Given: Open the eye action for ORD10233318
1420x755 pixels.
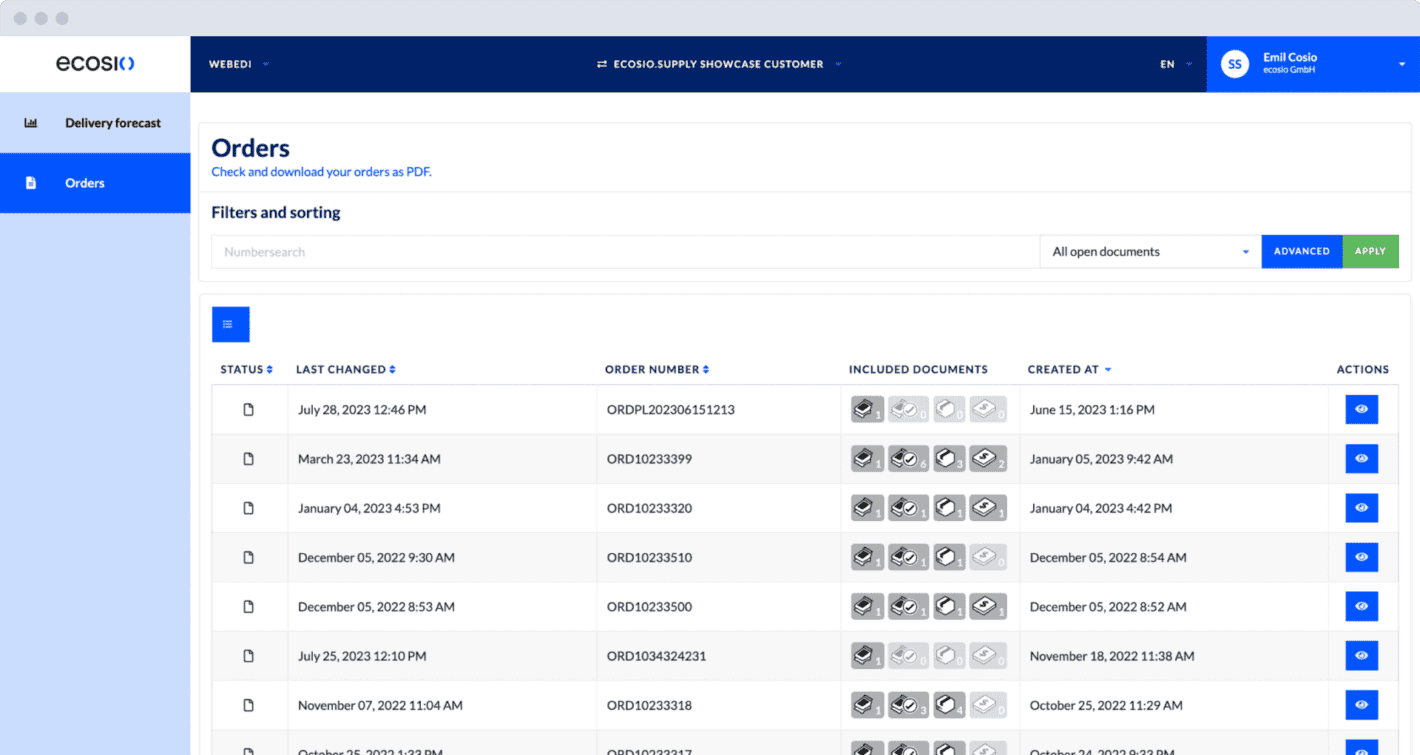Looking at the screenshot, I should click(x=1361, y=704).
